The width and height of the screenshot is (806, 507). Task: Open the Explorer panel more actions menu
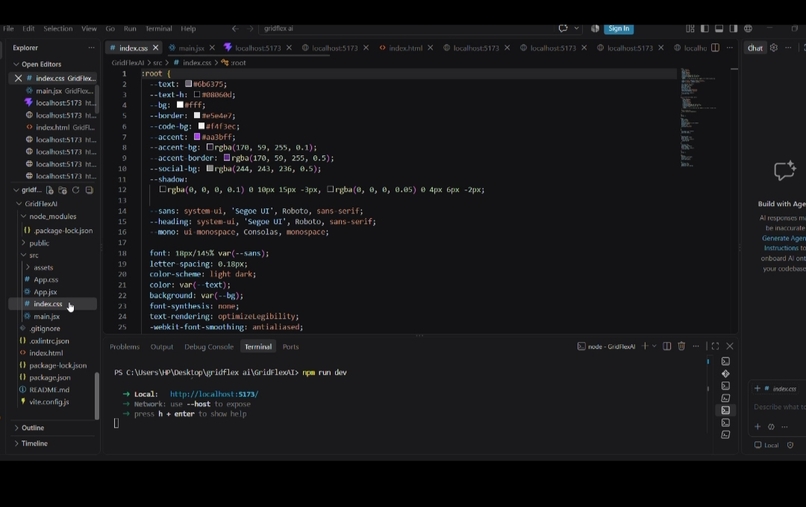91,48
